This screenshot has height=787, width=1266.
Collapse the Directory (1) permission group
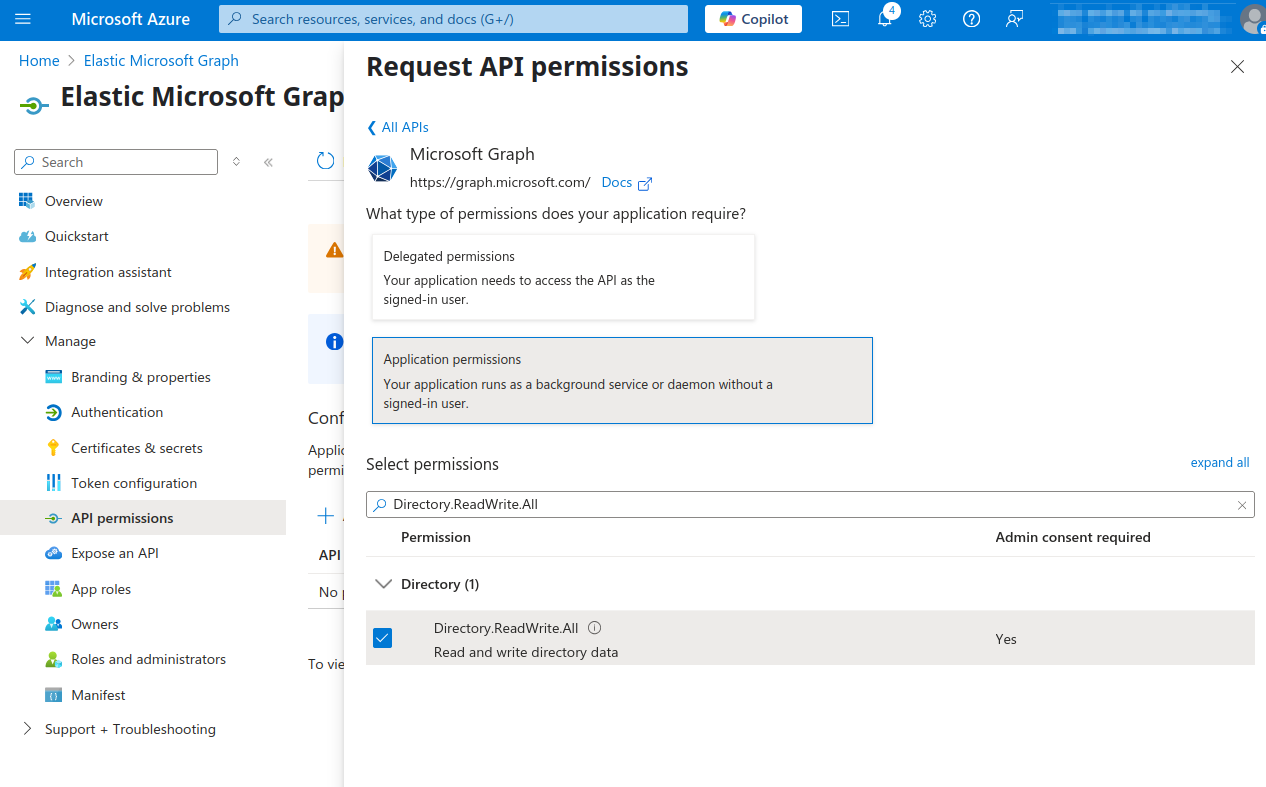tap(384, 583)
